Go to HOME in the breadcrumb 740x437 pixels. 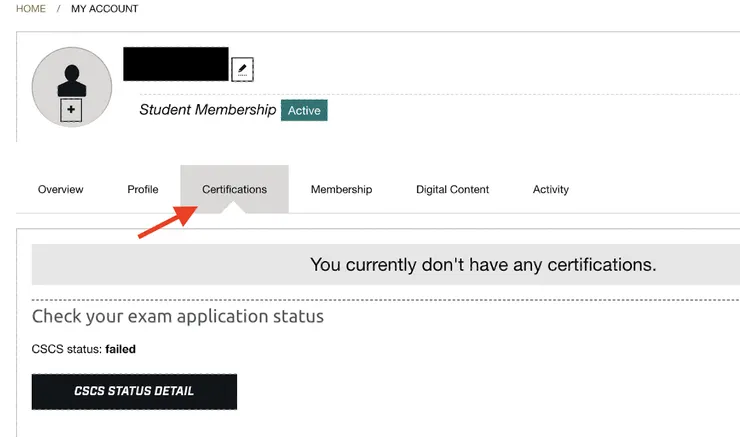click(x=31, y=9)
